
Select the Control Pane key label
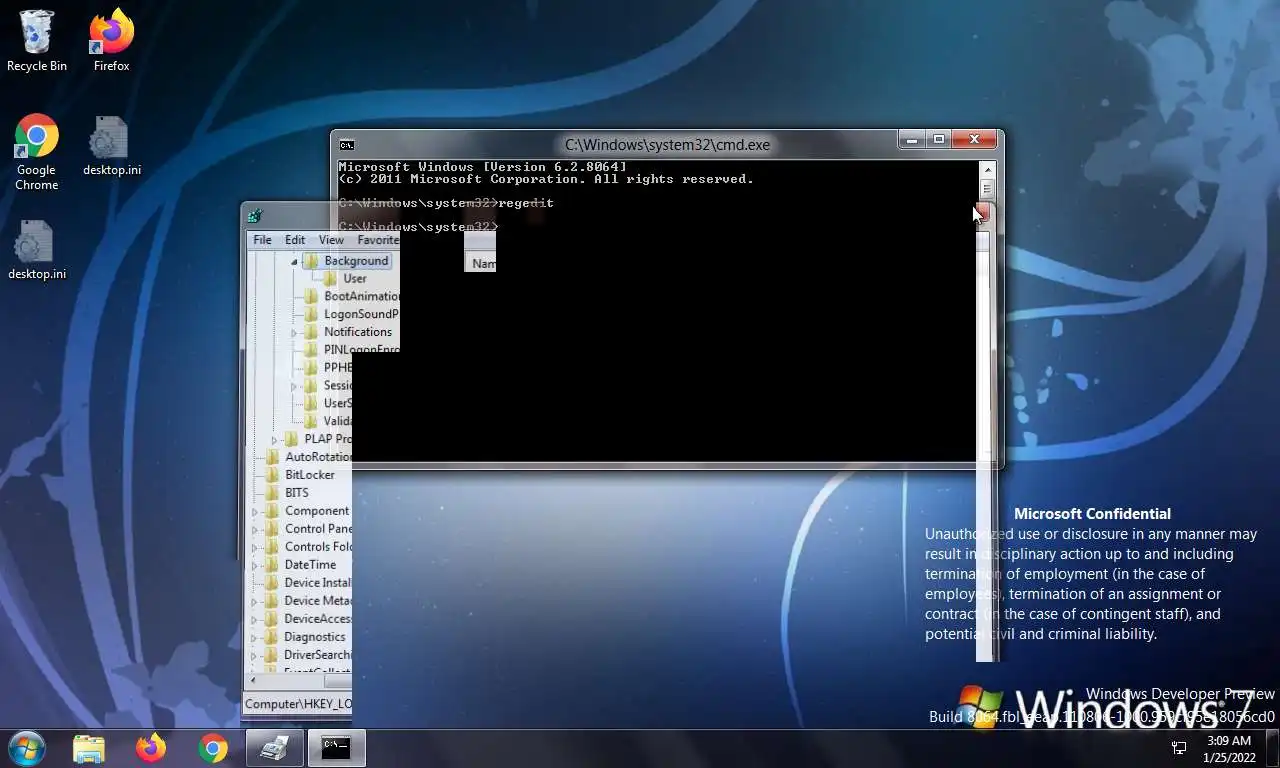click(318, 529)
